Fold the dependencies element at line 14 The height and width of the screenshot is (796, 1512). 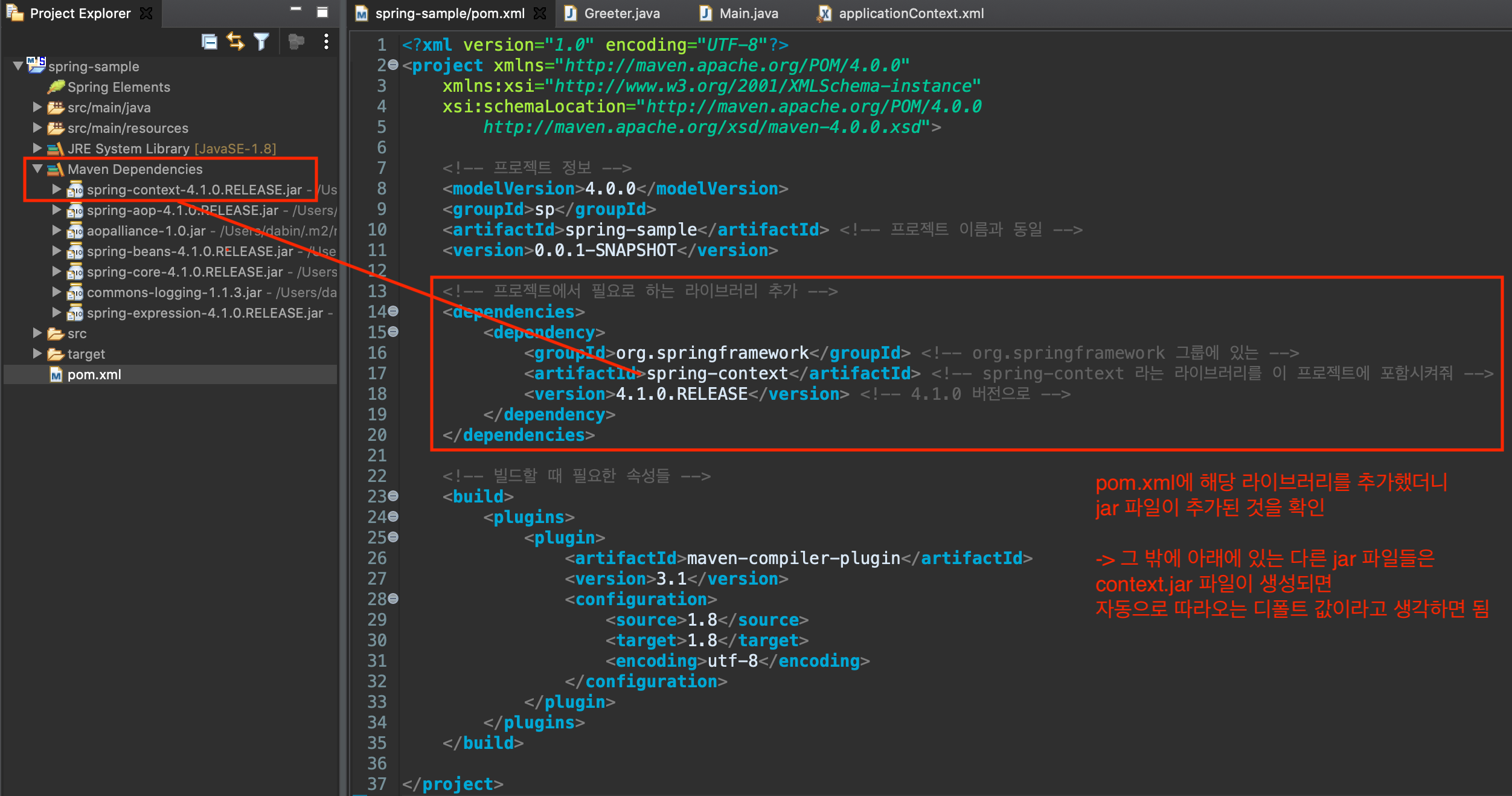pyautogui.click(x=393, y=311)
